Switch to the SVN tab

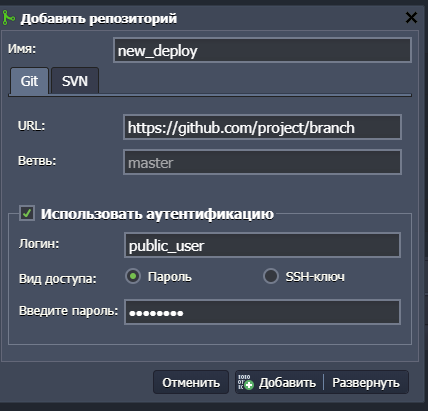pos(75,81)
